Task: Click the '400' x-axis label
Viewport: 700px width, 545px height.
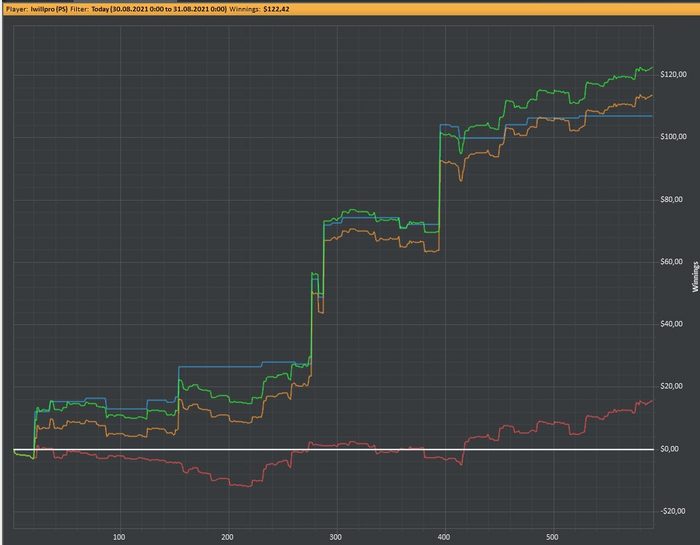Action: click(444, 537)
